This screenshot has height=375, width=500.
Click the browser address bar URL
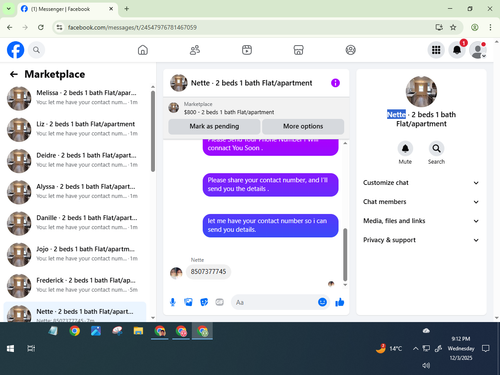[132, 27]
